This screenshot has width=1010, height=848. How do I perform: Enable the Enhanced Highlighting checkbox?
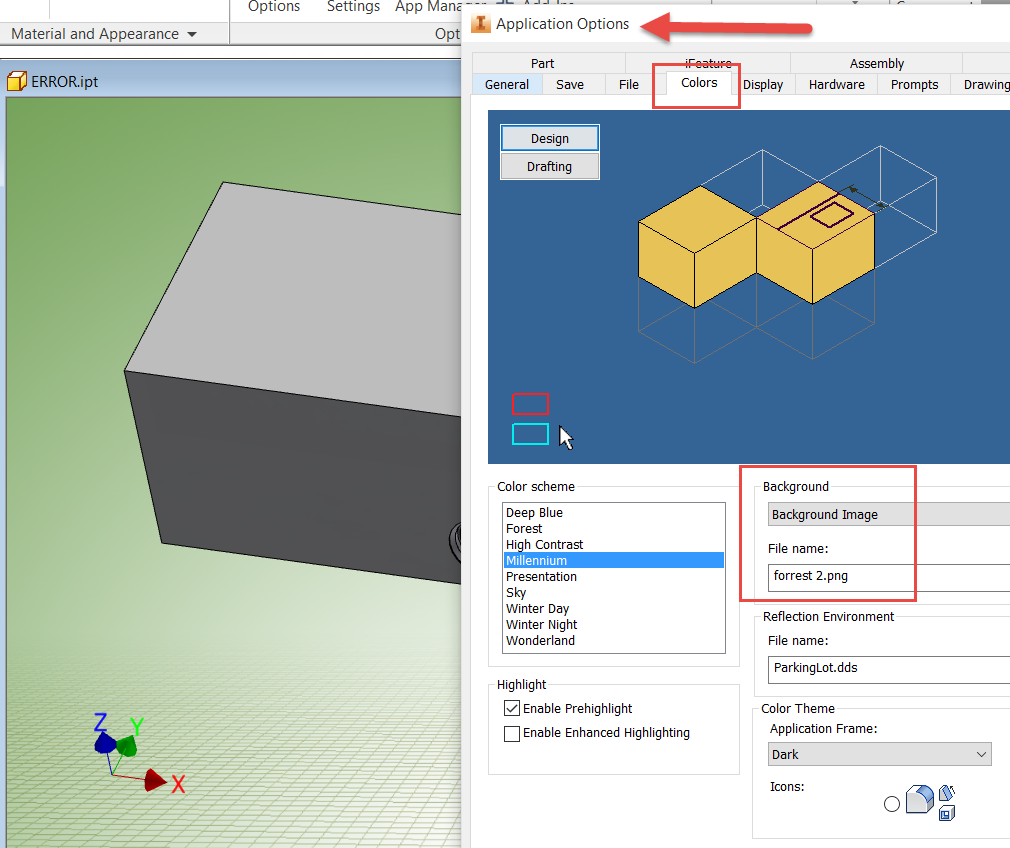[512, 733]
